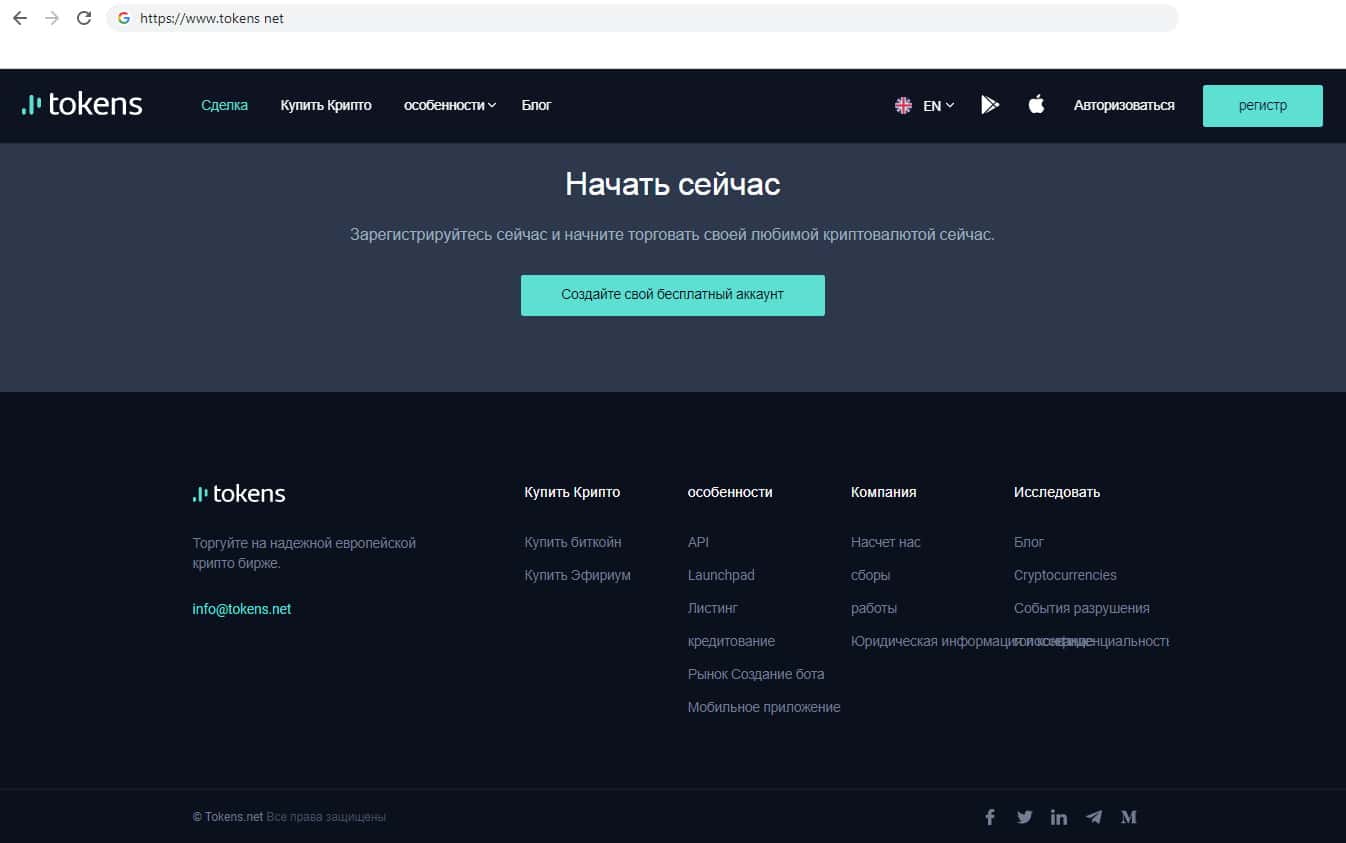Open the LinkedIn icon in footer
The image size is (1346, 843).
pyautogui.click(x=1059, y=817)
